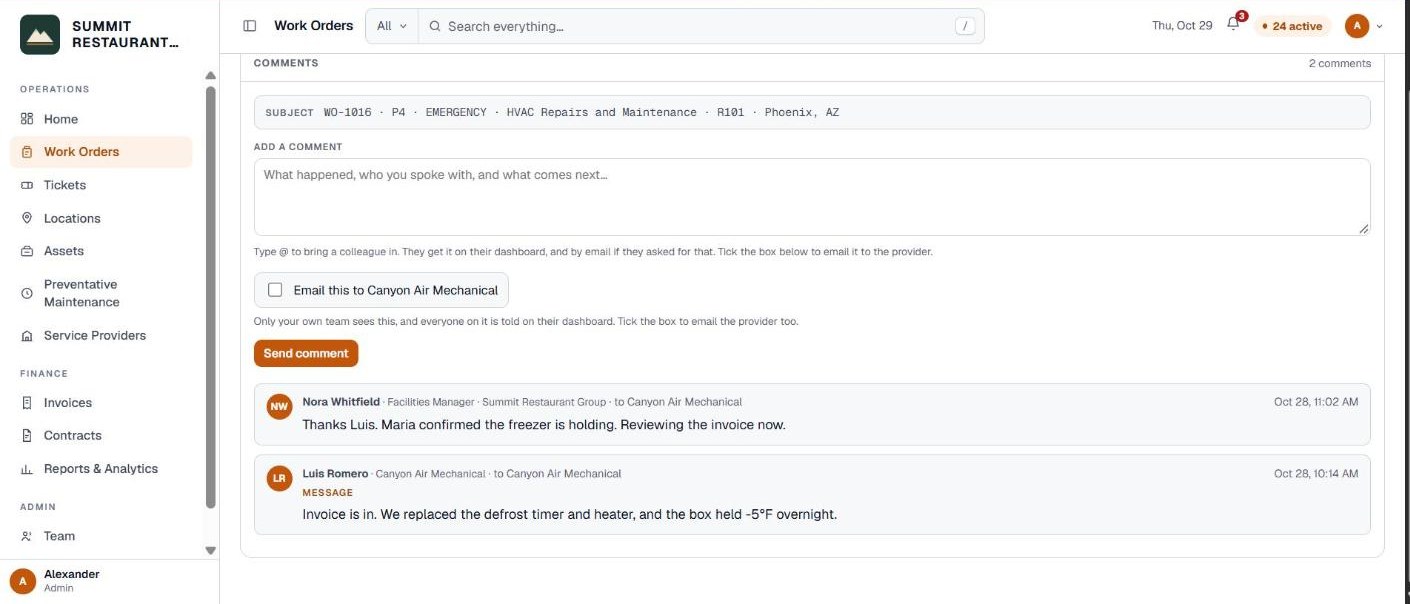Click the Home grid icon in sidebar
1410x604 pixels.
pos(27,119)
